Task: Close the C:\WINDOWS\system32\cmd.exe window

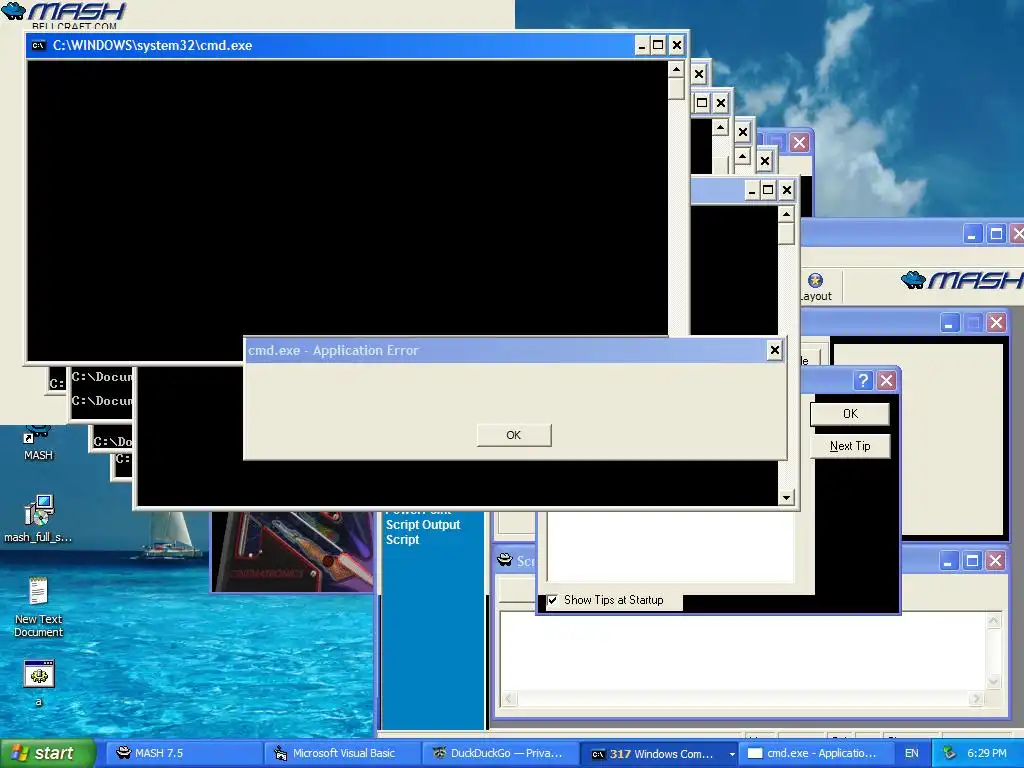Action: 677,45
